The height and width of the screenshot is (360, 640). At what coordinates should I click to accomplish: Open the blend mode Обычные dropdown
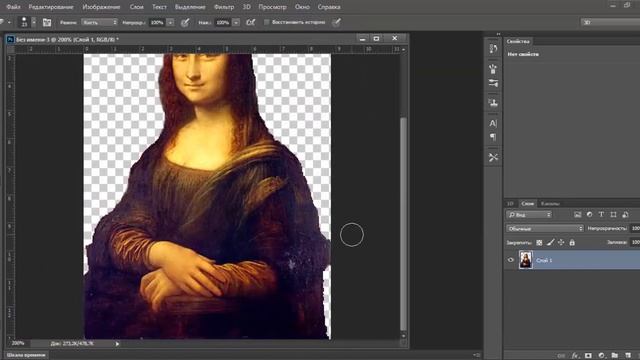pos(545,229)
